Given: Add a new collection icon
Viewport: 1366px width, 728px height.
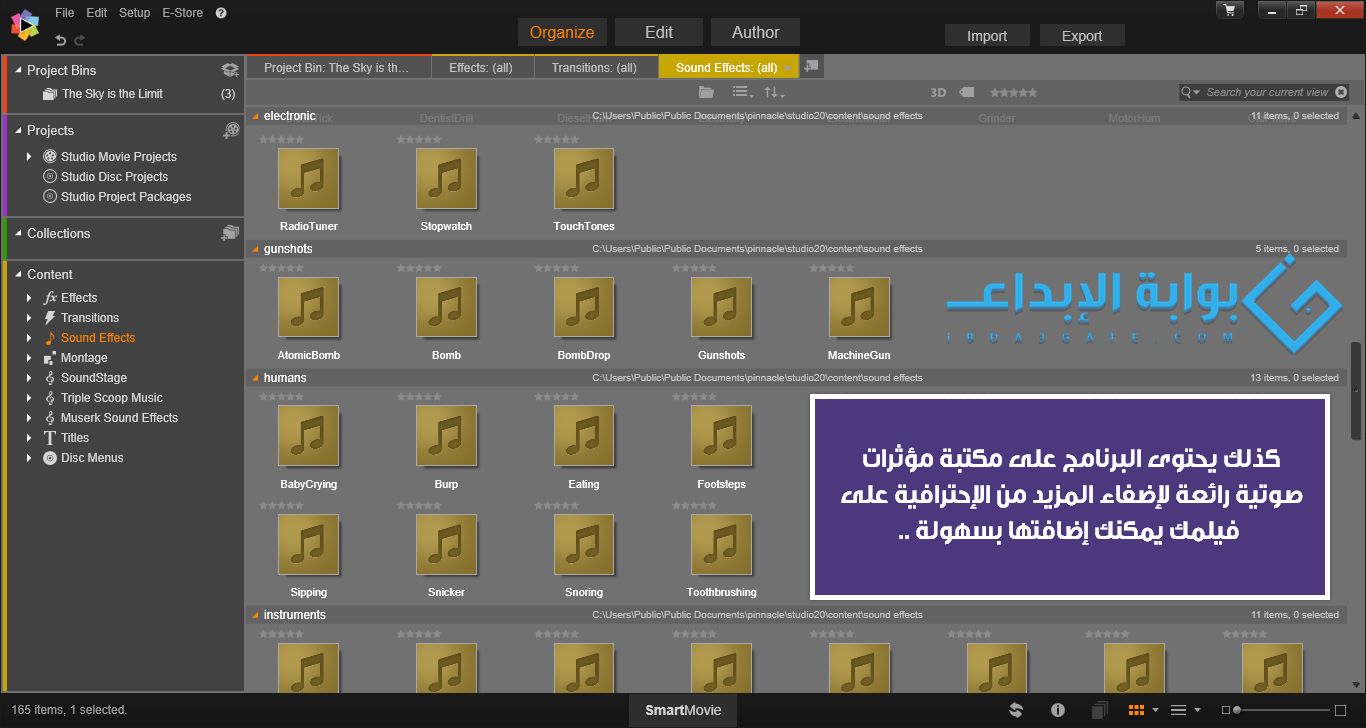Looking at the screenshot, I should click(230, 233).
